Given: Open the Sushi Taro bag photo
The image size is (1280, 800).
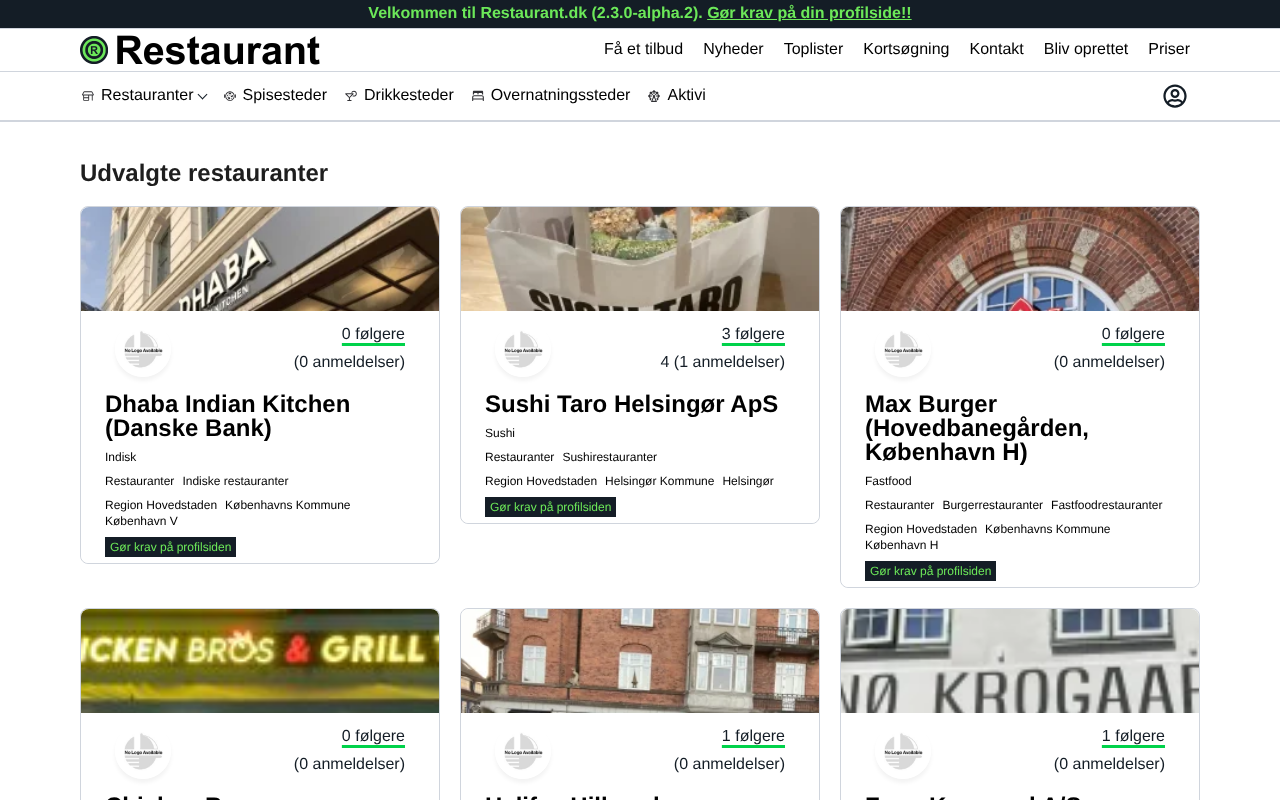Looking at the screenshot, I should [640, 259].
